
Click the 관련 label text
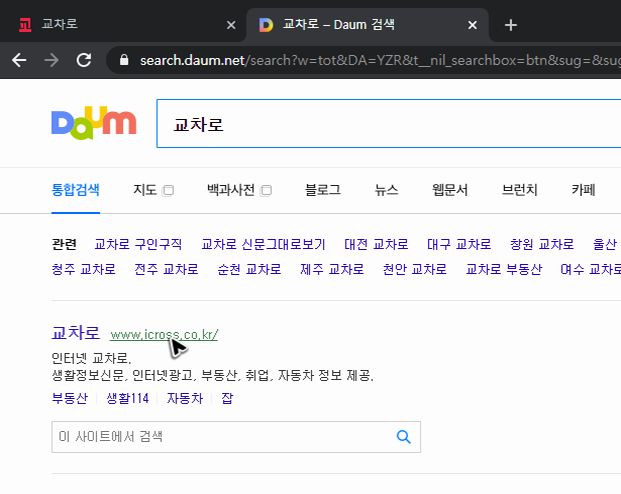point(64,244)
